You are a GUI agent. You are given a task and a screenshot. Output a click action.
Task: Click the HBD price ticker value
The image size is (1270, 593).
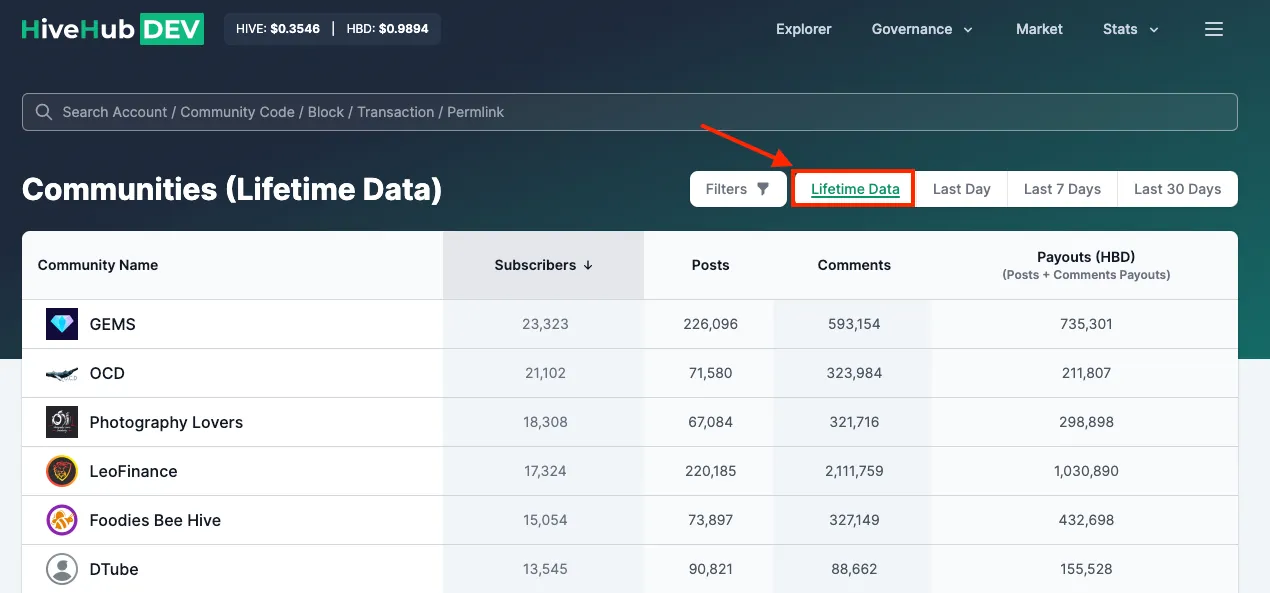pos(404,29)
